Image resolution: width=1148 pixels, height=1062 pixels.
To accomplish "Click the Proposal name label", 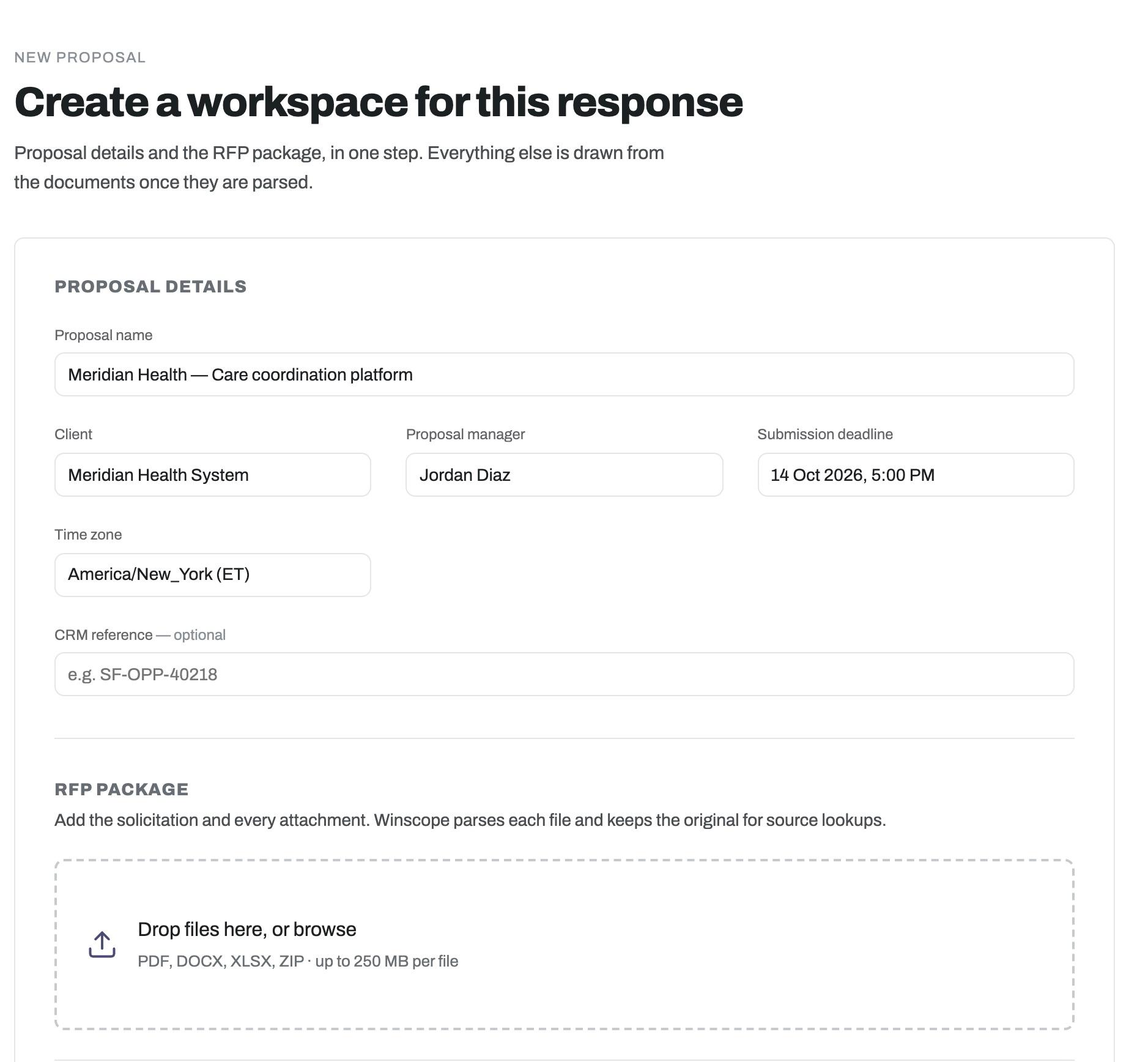I will pyautogui.click(x=103, y=335).
